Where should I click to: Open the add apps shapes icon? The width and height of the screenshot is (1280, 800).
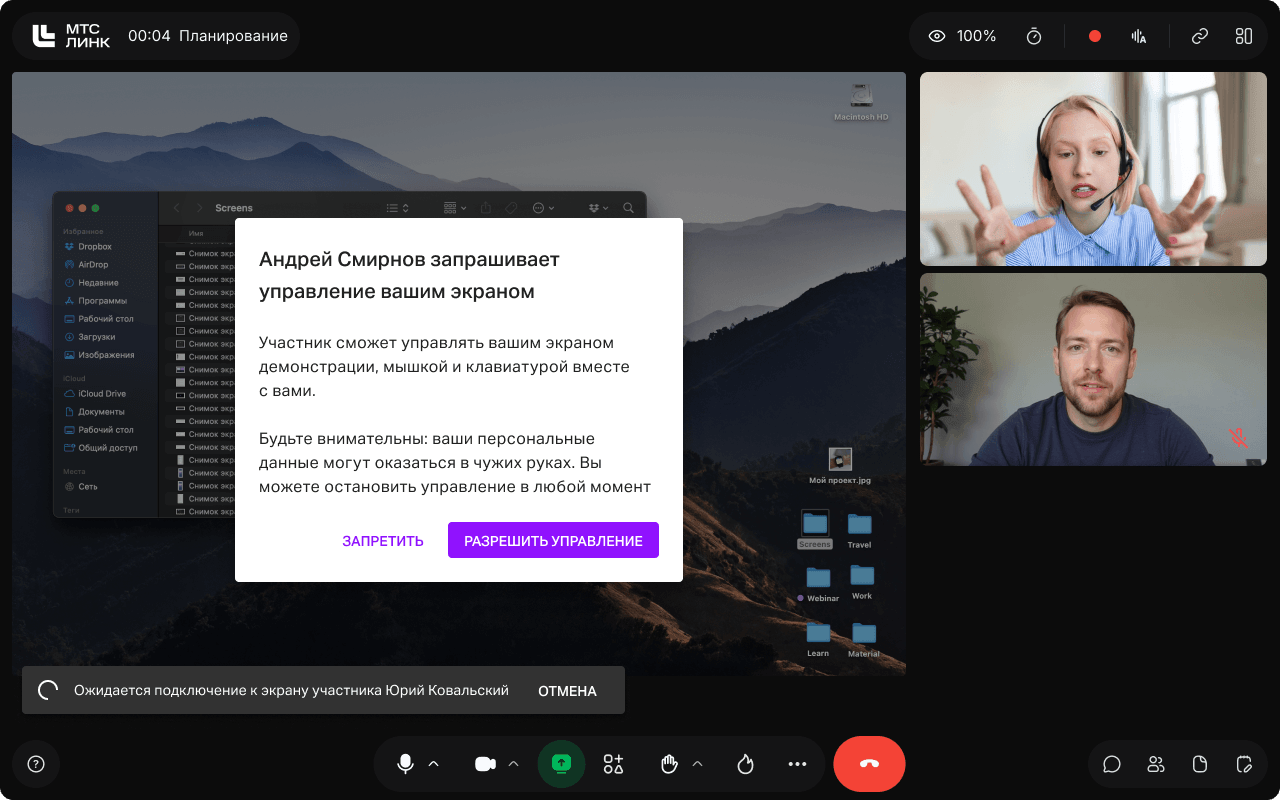coord(613,764)
